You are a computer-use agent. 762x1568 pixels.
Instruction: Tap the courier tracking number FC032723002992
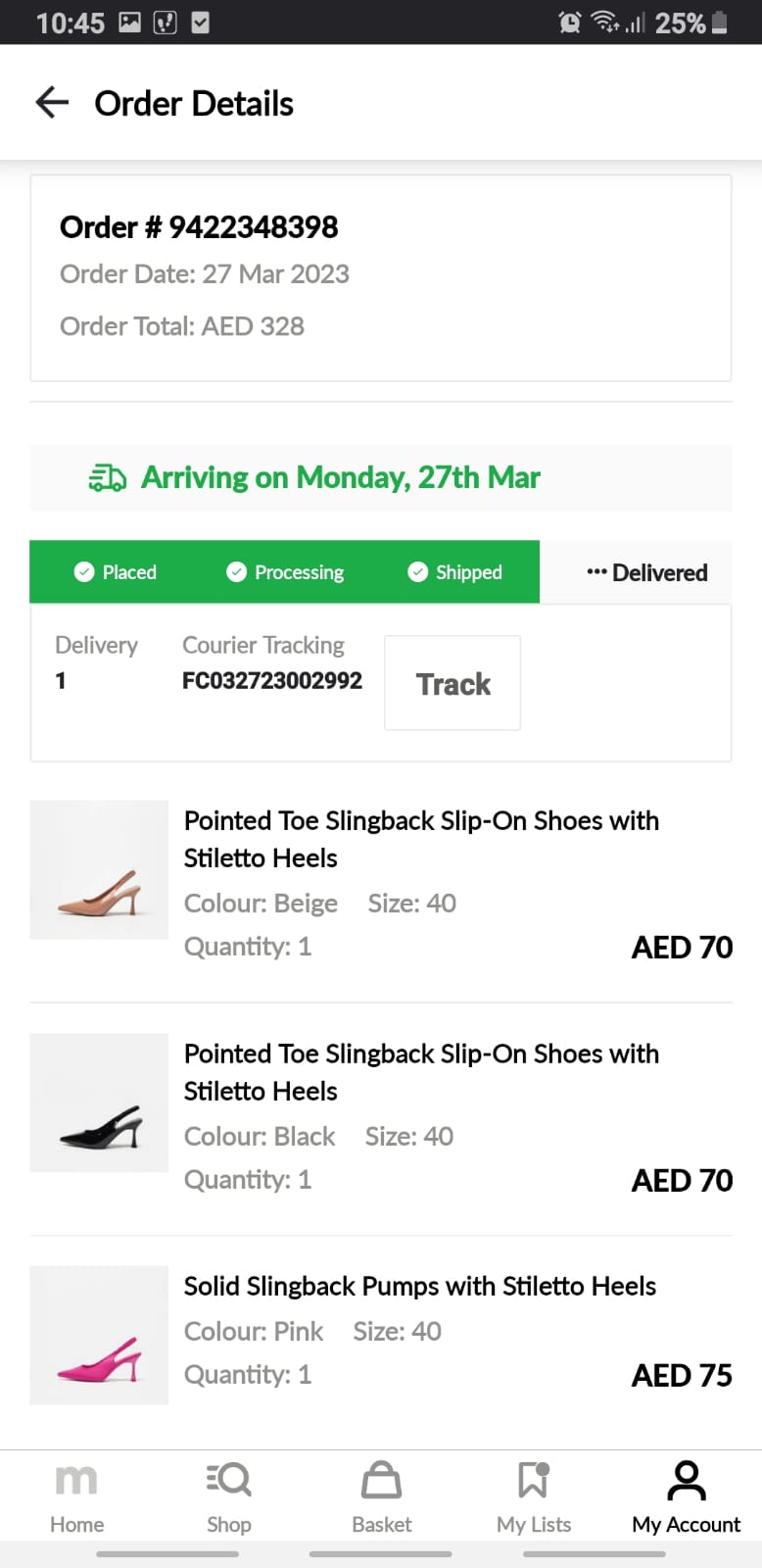click(x=272, y=680)
